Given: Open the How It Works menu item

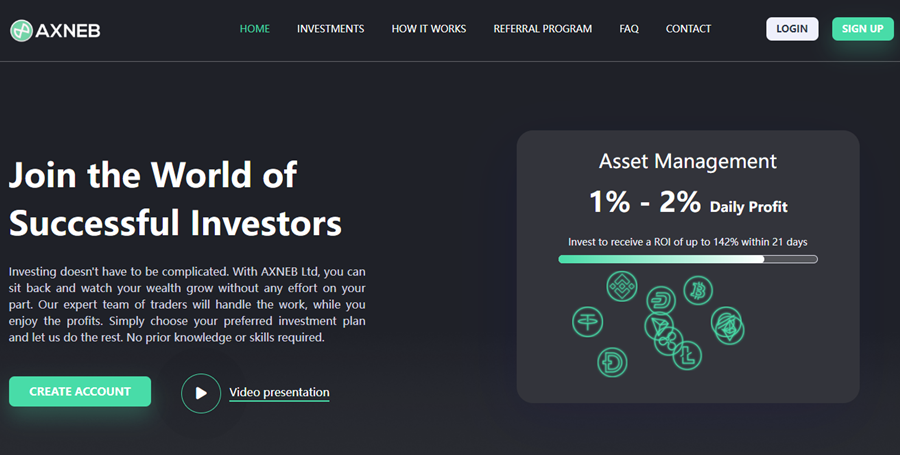Looking at the screenshot, I should (429, 29).
